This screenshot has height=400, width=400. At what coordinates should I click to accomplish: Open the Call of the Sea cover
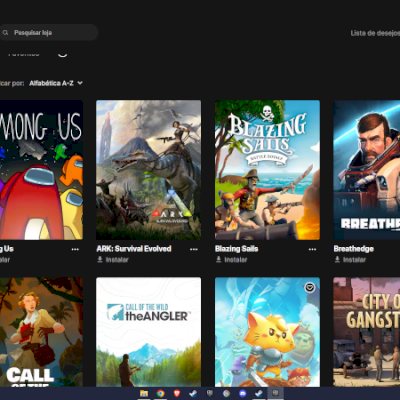click(41, 332)
